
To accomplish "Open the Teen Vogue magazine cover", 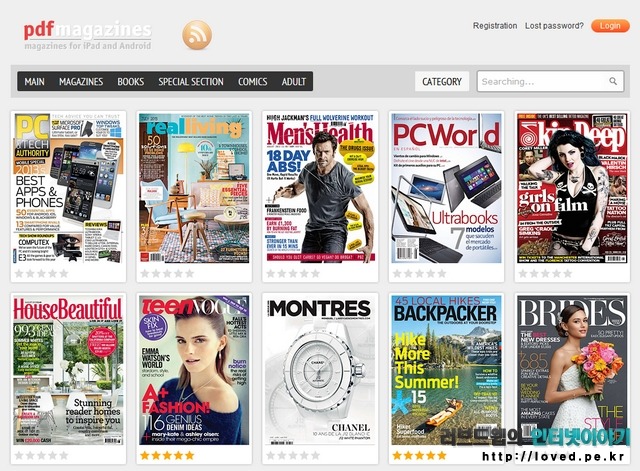I will pyautogui.click(x=194, y=371).
